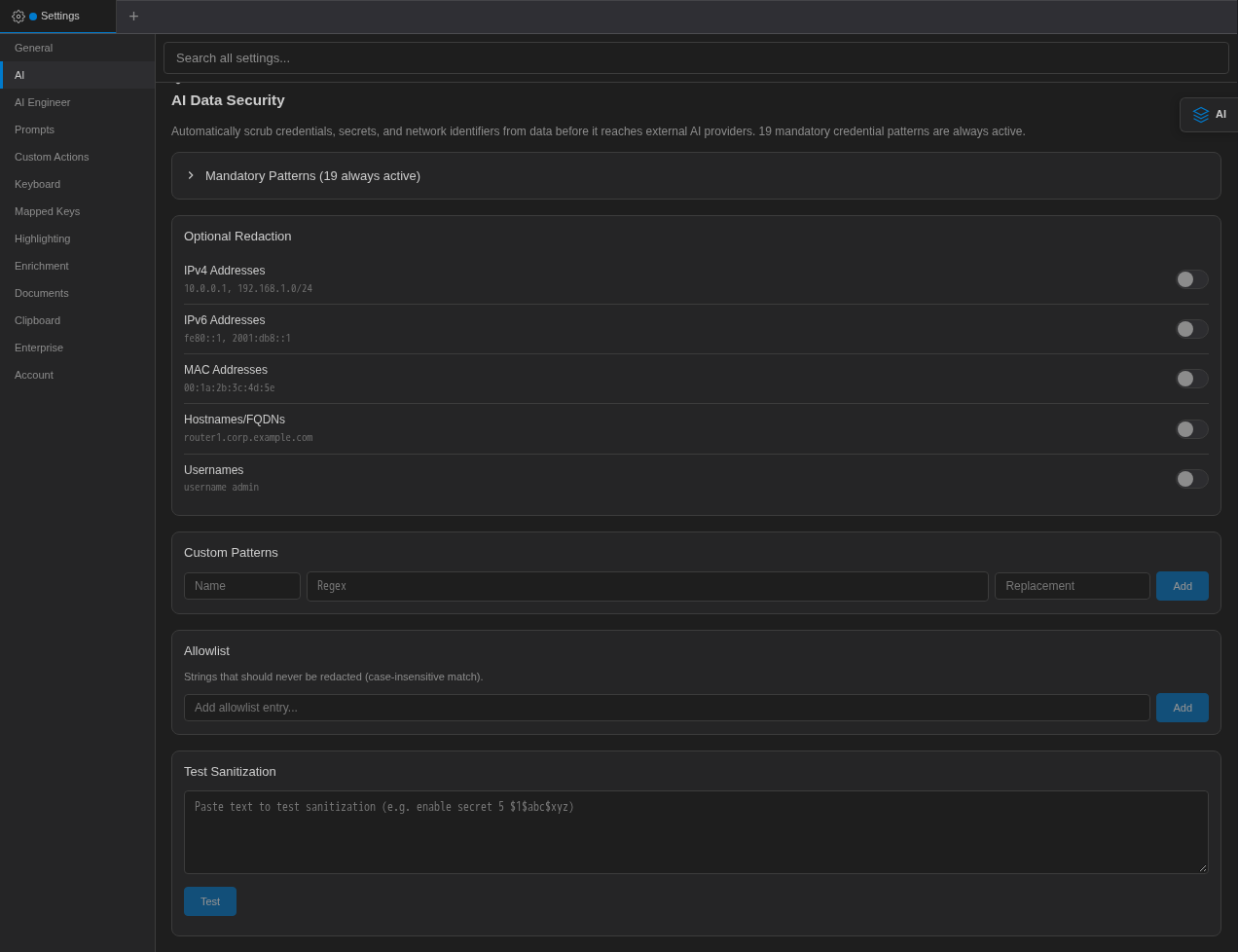
Task: Open the General settings section
Action: click(77, 48)
